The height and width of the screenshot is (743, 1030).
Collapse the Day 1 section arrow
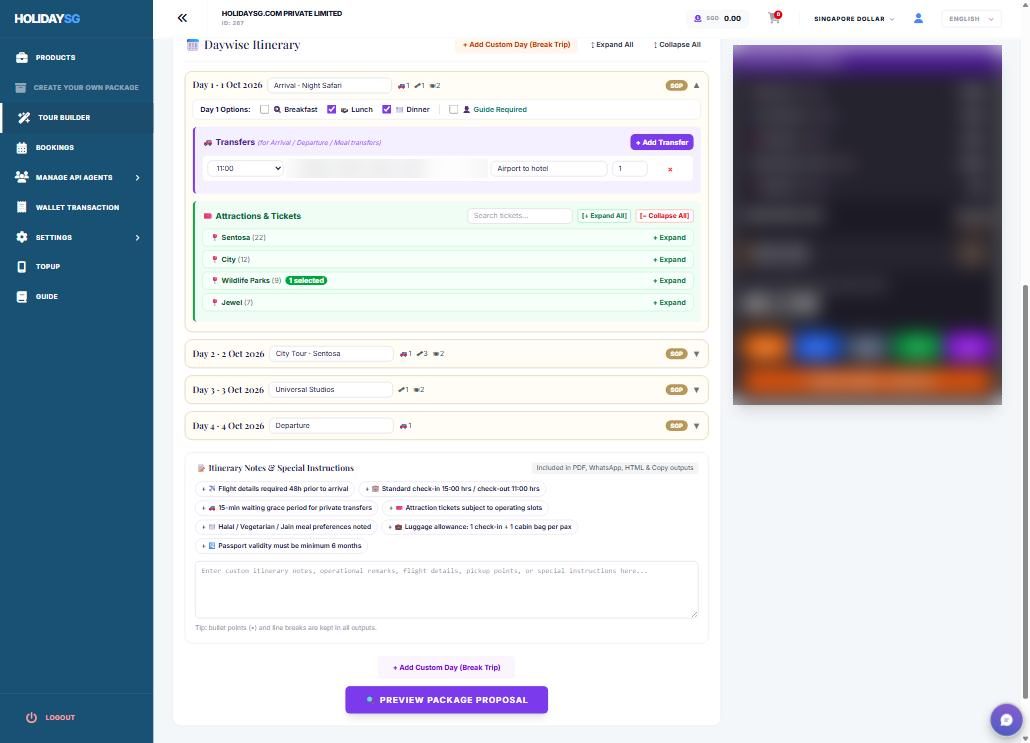696,85
